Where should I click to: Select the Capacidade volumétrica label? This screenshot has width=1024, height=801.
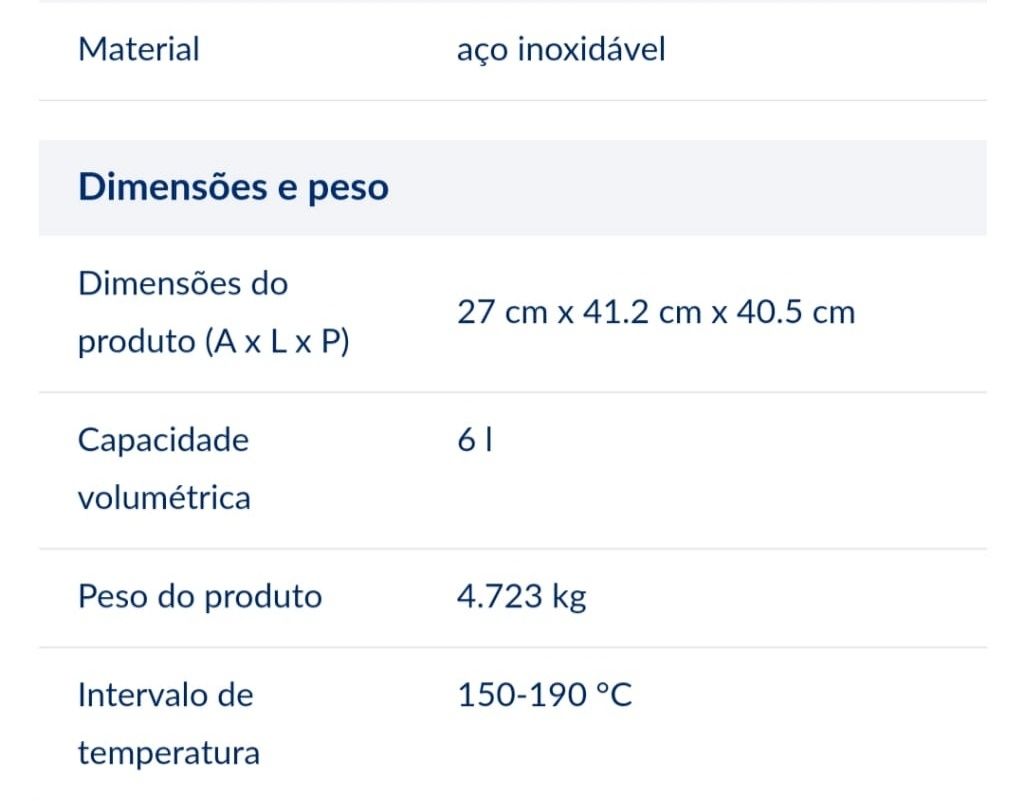pyautogui.click(x=164, y=469)
